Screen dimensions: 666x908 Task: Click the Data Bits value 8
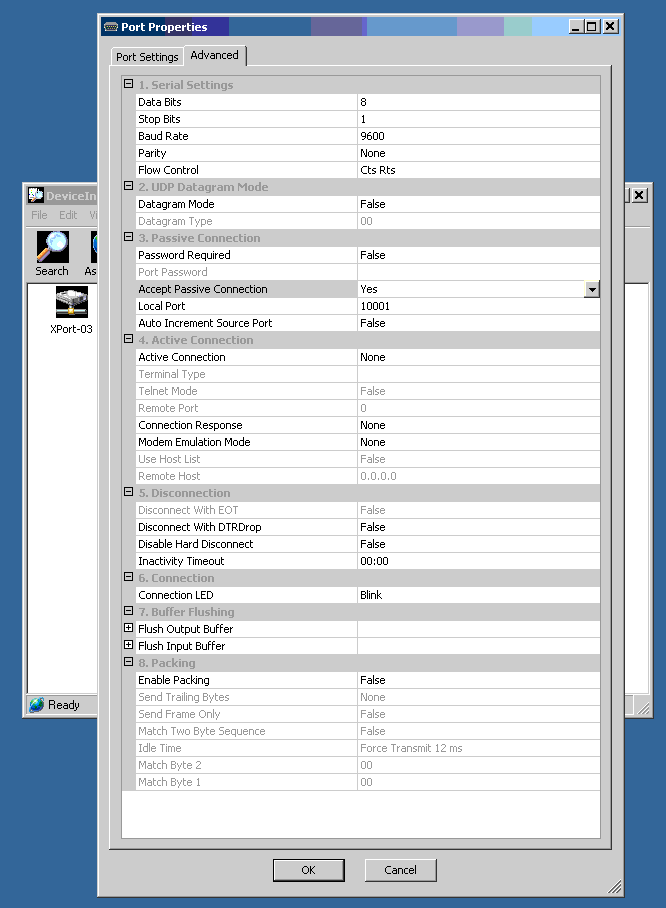[478, 102]
